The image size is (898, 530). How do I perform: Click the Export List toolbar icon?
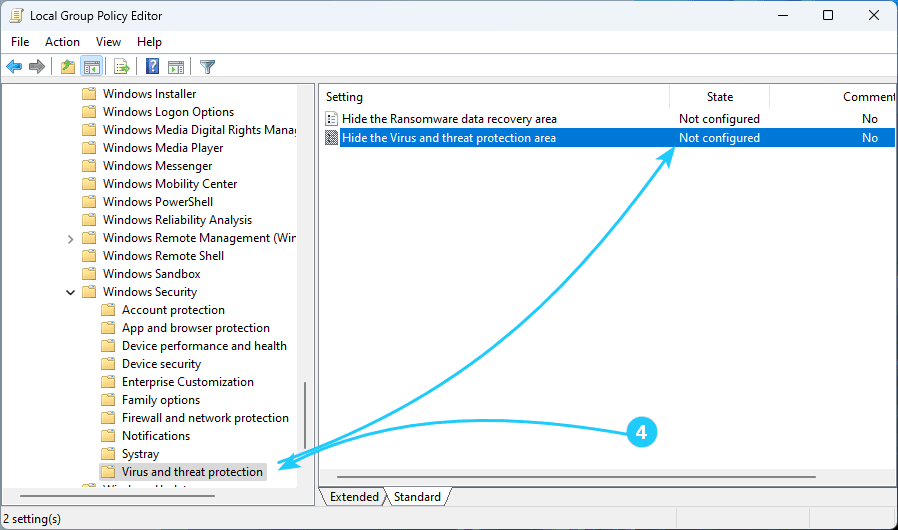122,67
